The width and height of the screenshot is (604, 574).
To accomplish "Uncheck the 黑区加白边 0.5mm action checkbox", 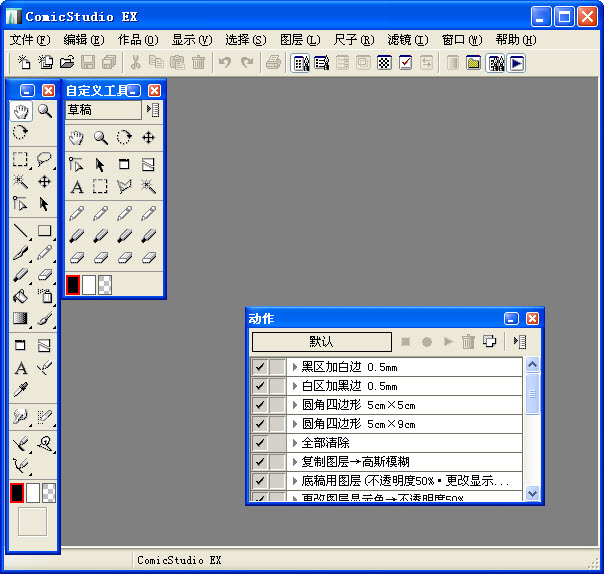I will [x=260, y=367].
